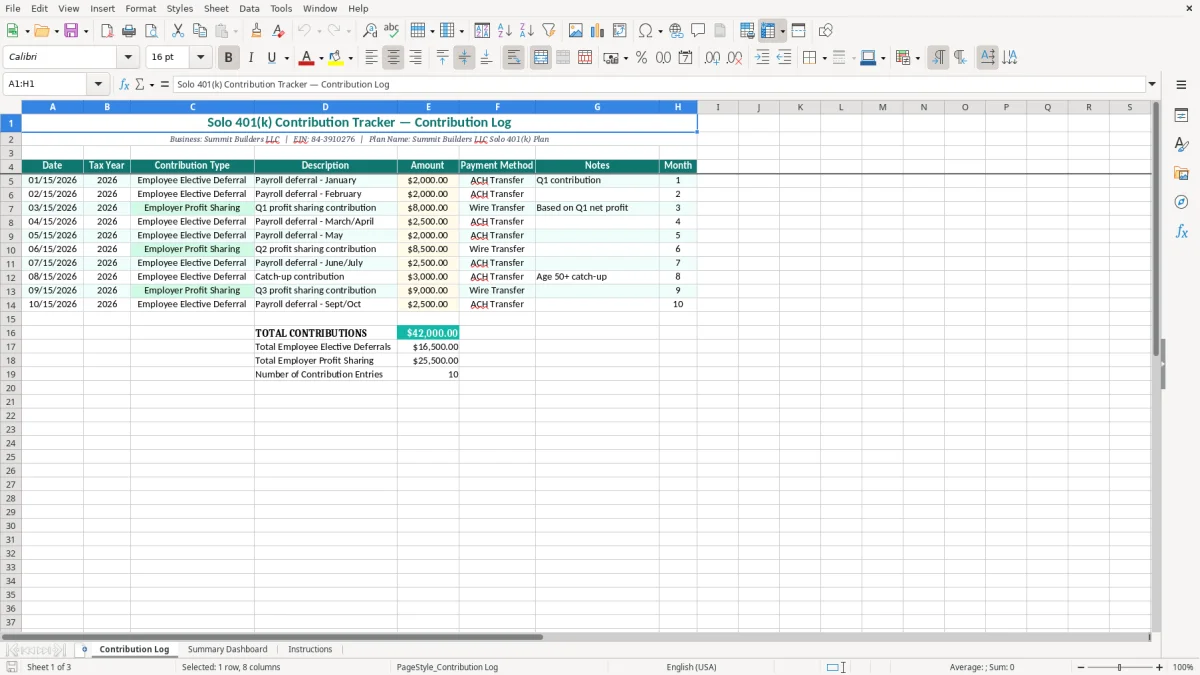
Task: Click the Cut scissors icon
Action: pyautogui.click(x=178, y=31)
